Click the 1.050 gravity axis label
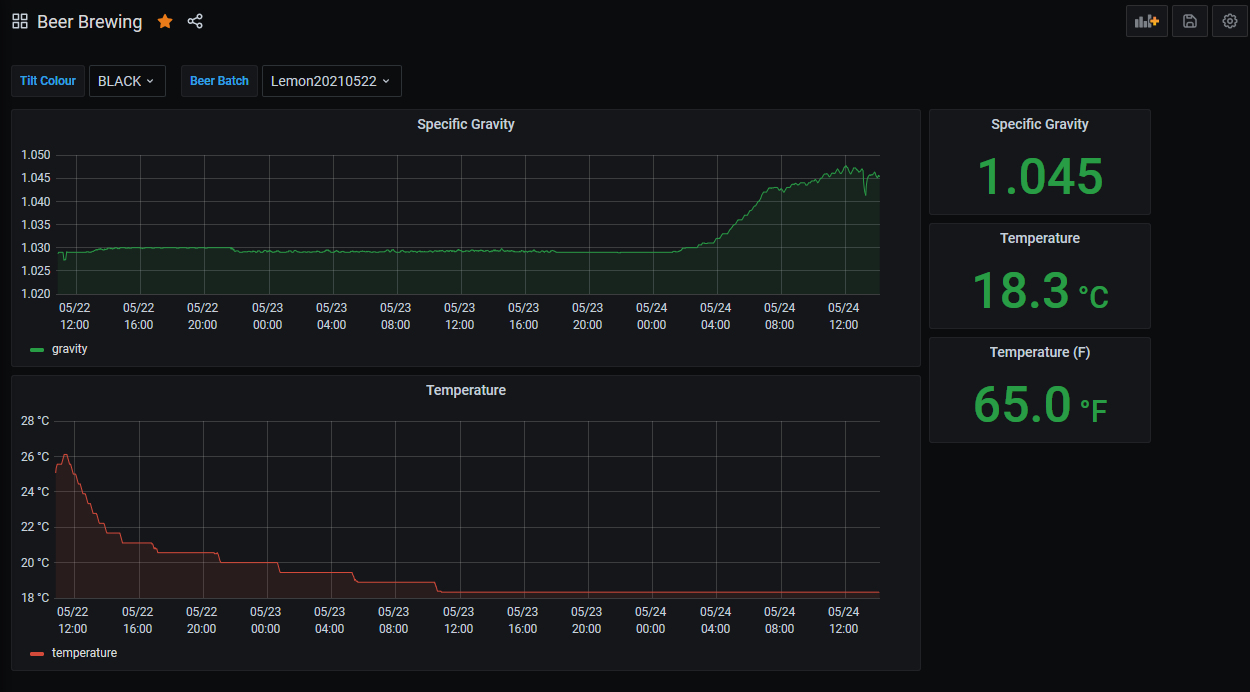Viewport: 1250px width, 692px height. (x=35, y=155)
